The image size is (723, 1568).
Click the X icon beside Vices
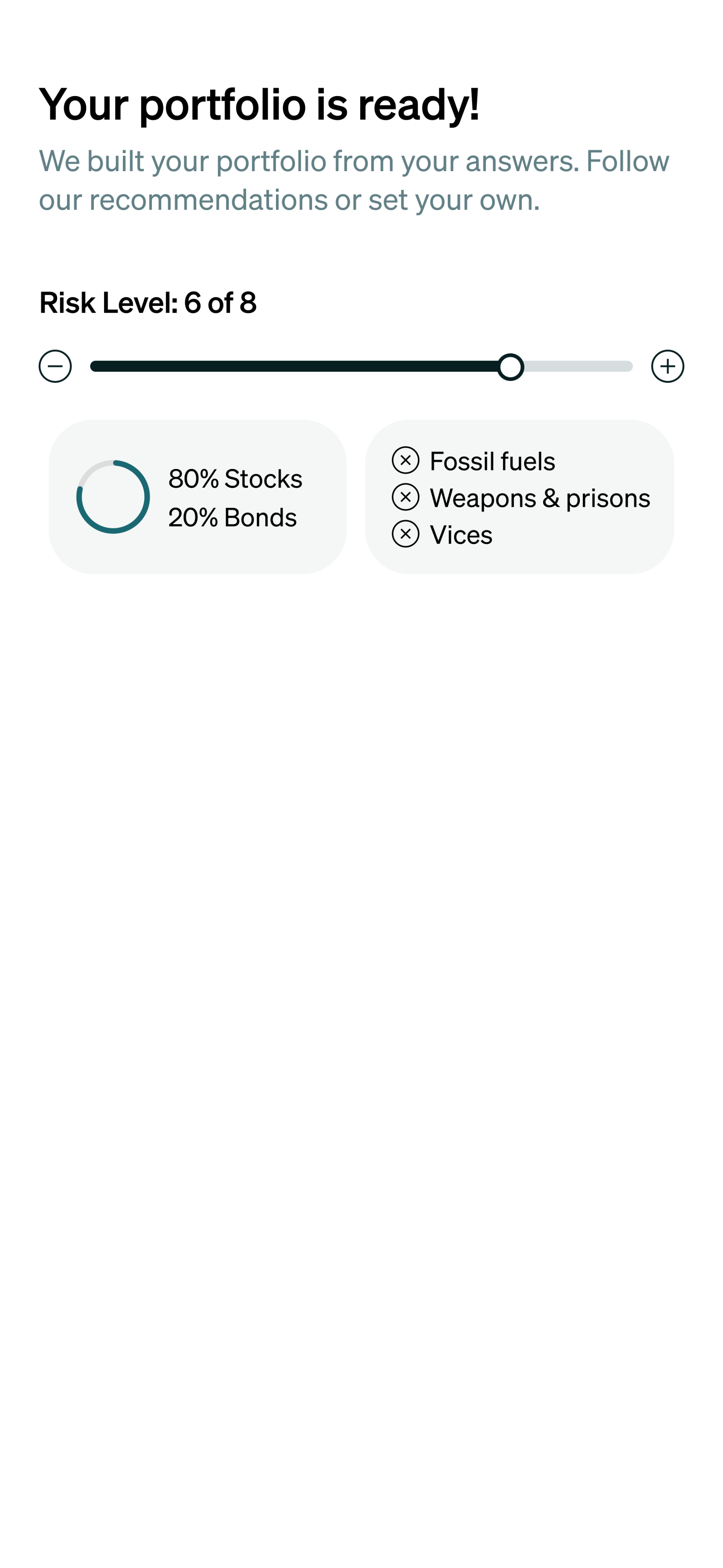click(405, 534)
